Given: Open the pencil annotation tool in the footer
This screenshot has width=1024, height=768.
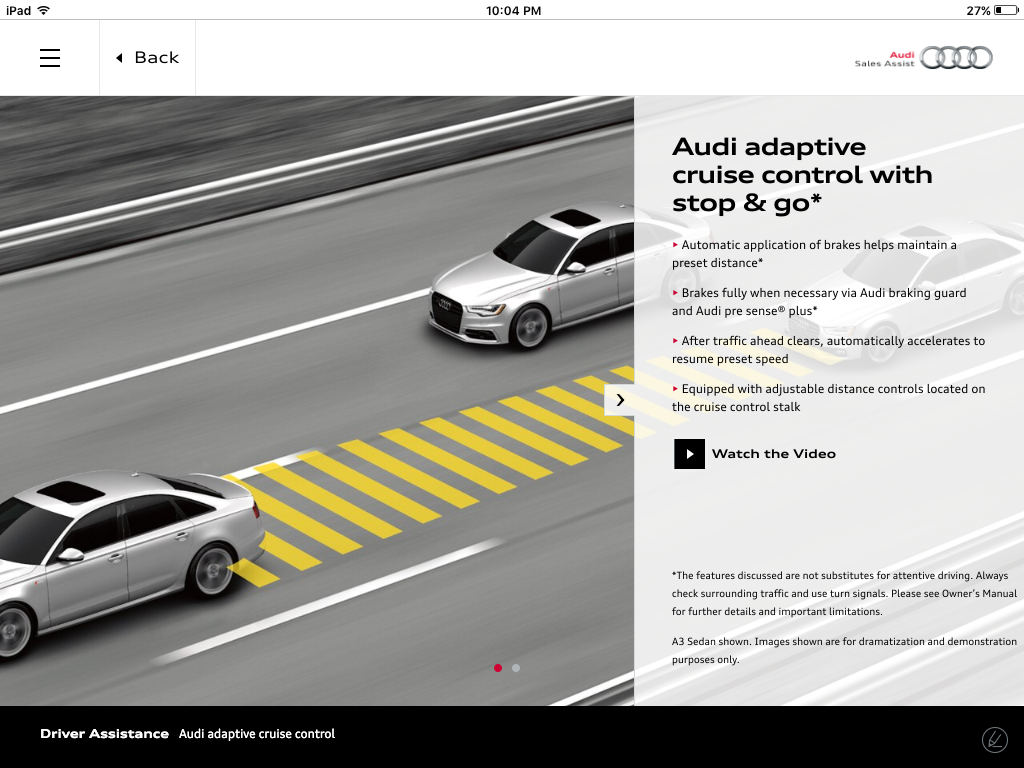Looking at the screenshot, I should 995,740.
